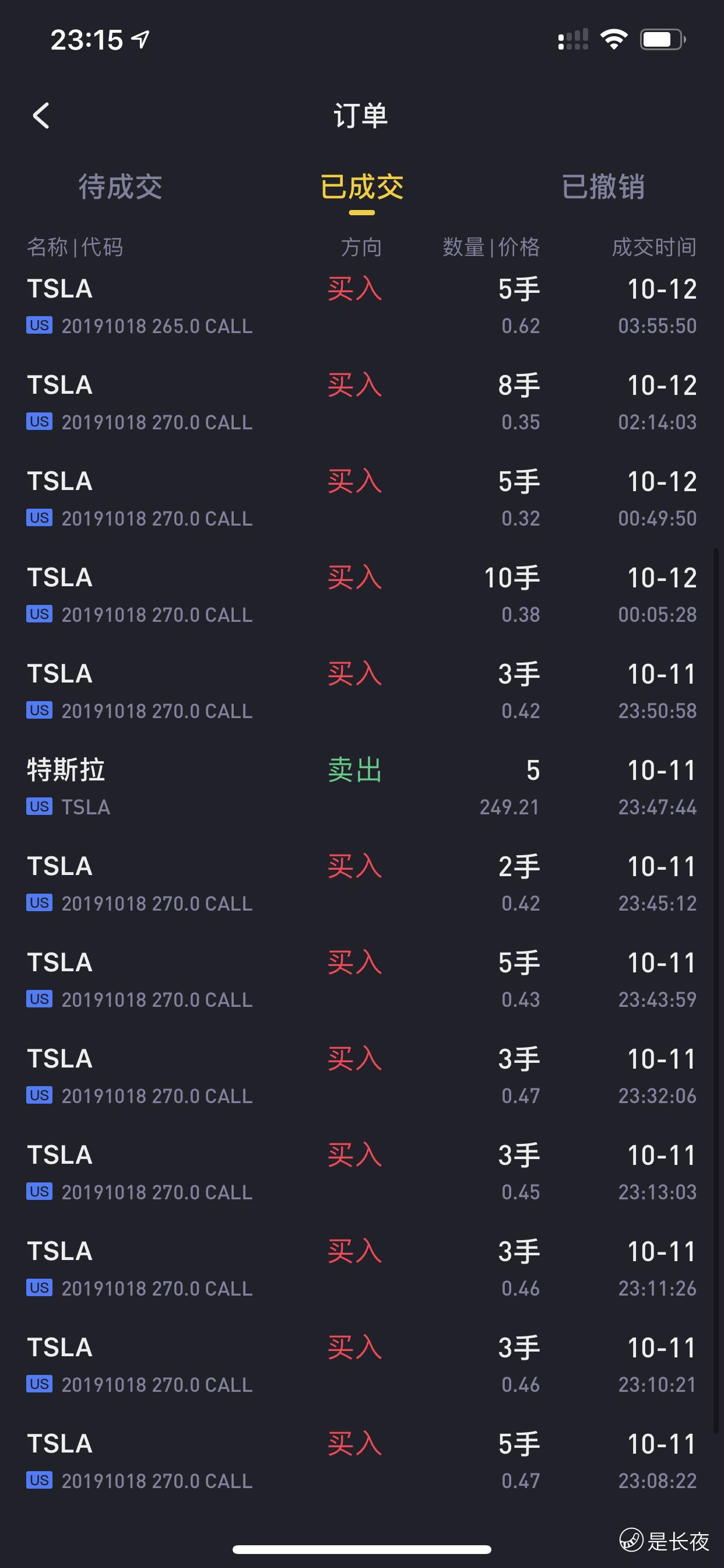The height and width of the screenshot is (1568, 724).
Task: Tap the home indicator bar at bottom
Action: (361, 1549)
